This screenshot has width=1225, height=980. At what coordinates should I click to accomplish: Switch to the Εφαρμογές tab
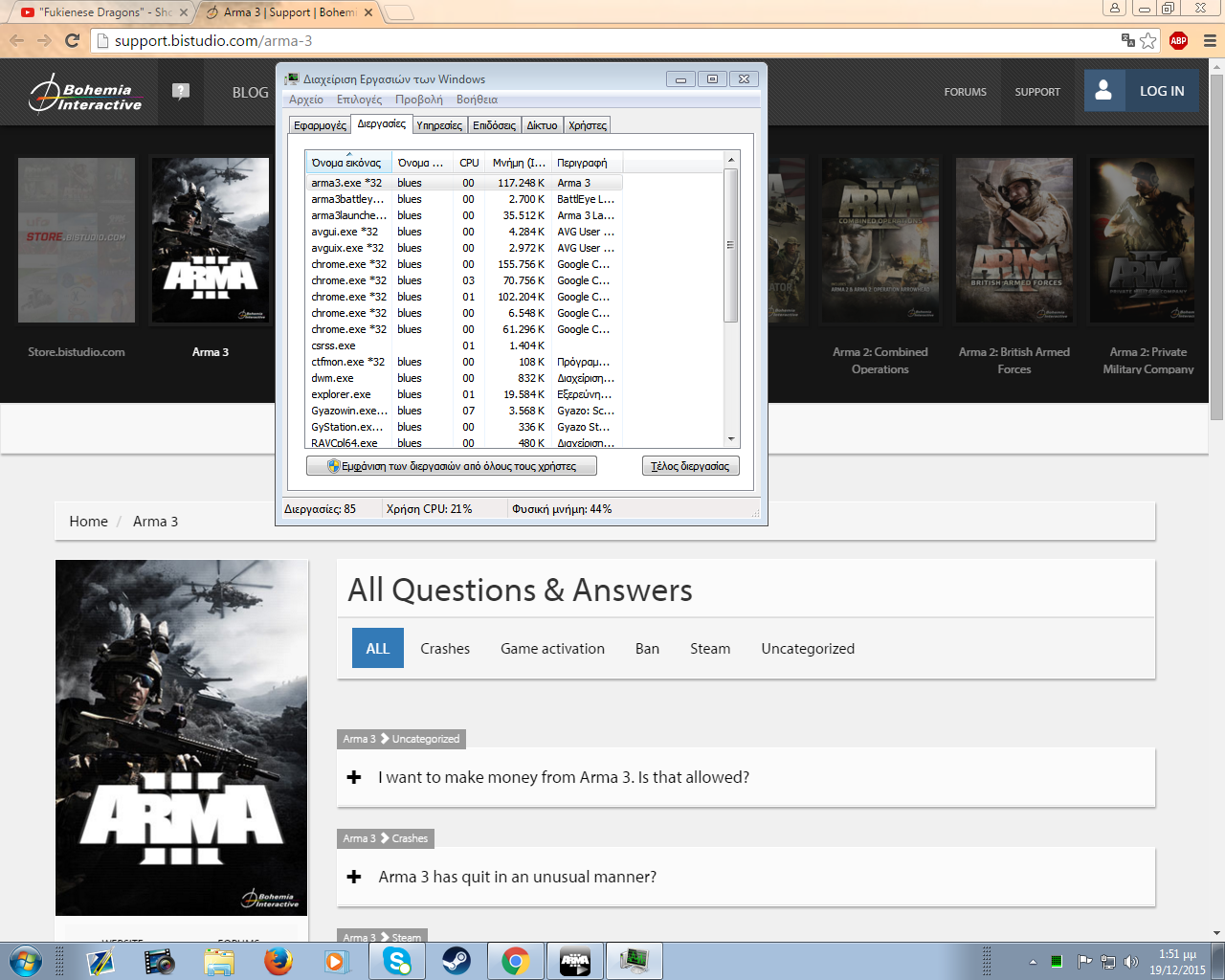(320, 125)
